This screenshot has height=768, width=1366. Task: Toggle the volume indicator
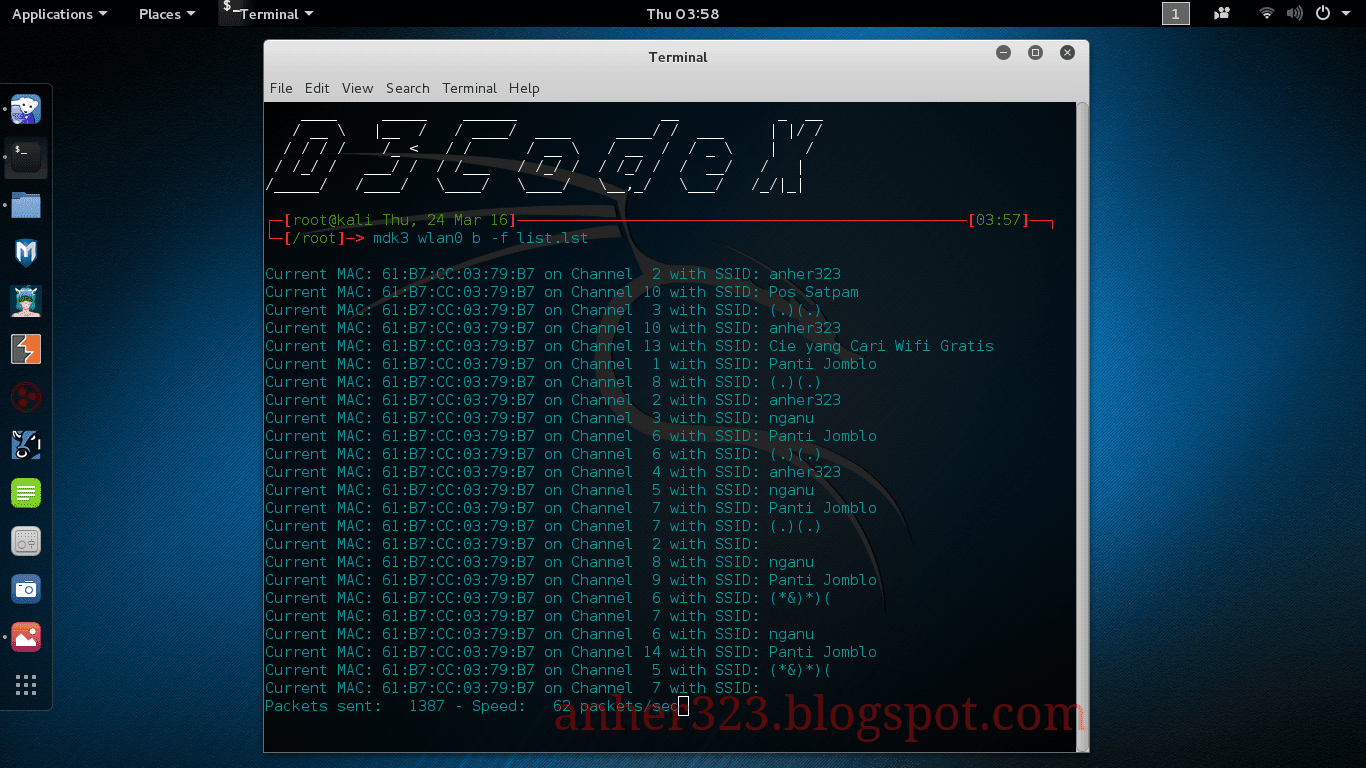coord(1294,13)
